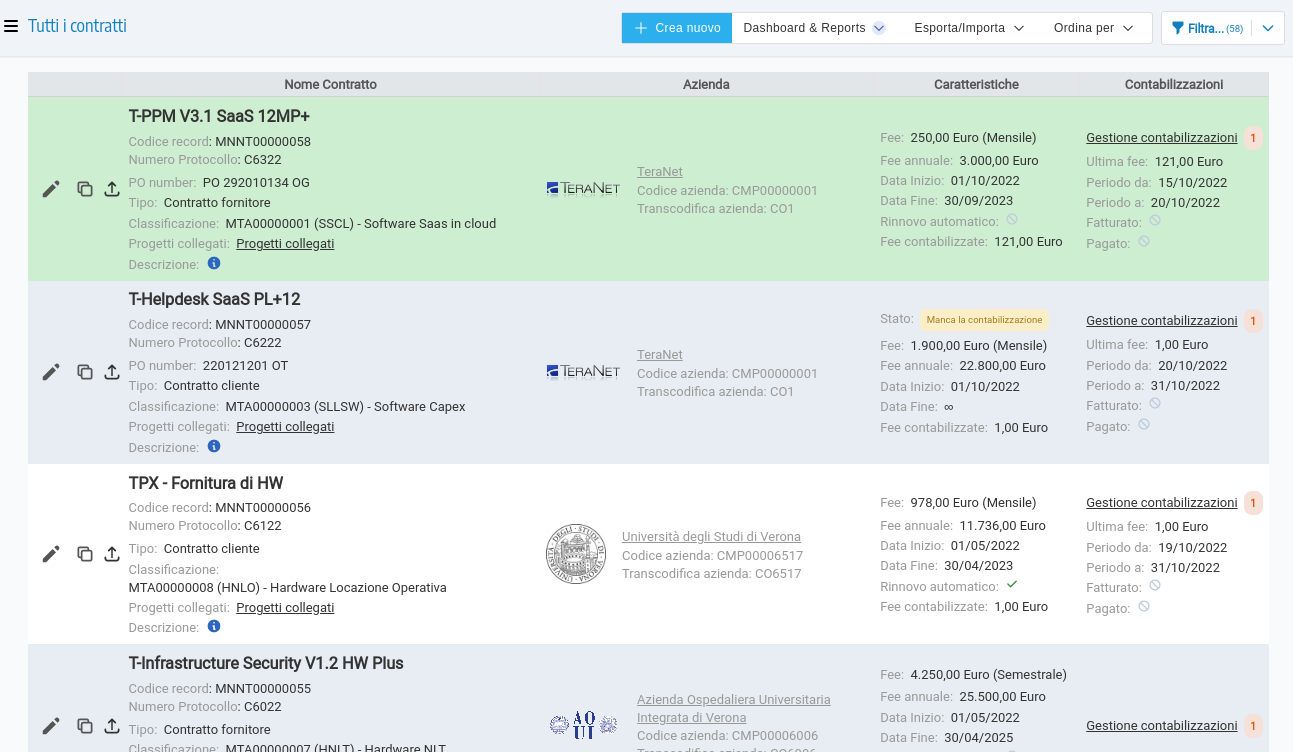The height and width of the screenshot is (752, 1293).
Task: Edit the T-Infrastructure Security V1.2 HW Plus contract
Action: 51,726
